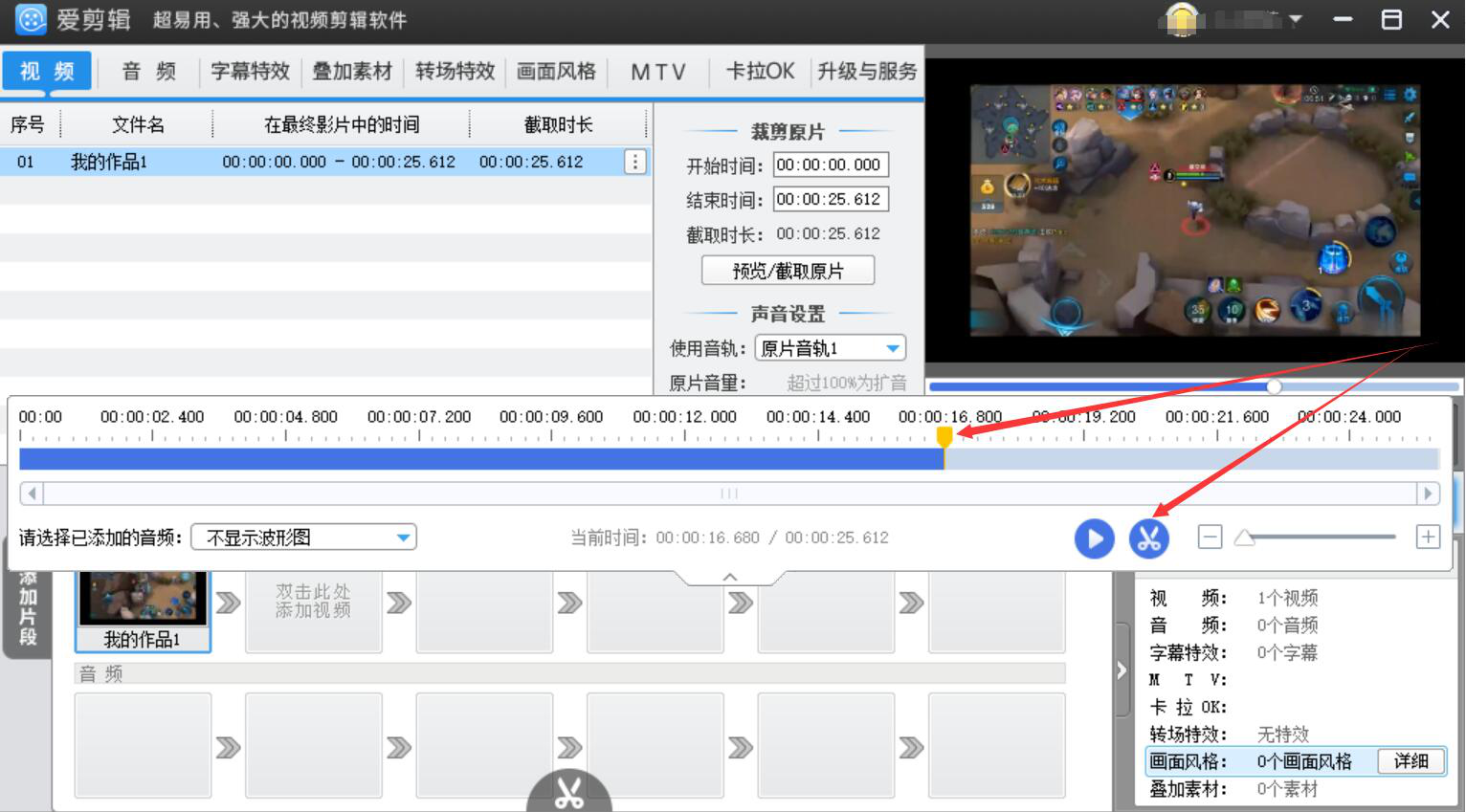Screen dimensions: 1466x812
Task: Open the 字幕特效 tab
Action: 250,71
